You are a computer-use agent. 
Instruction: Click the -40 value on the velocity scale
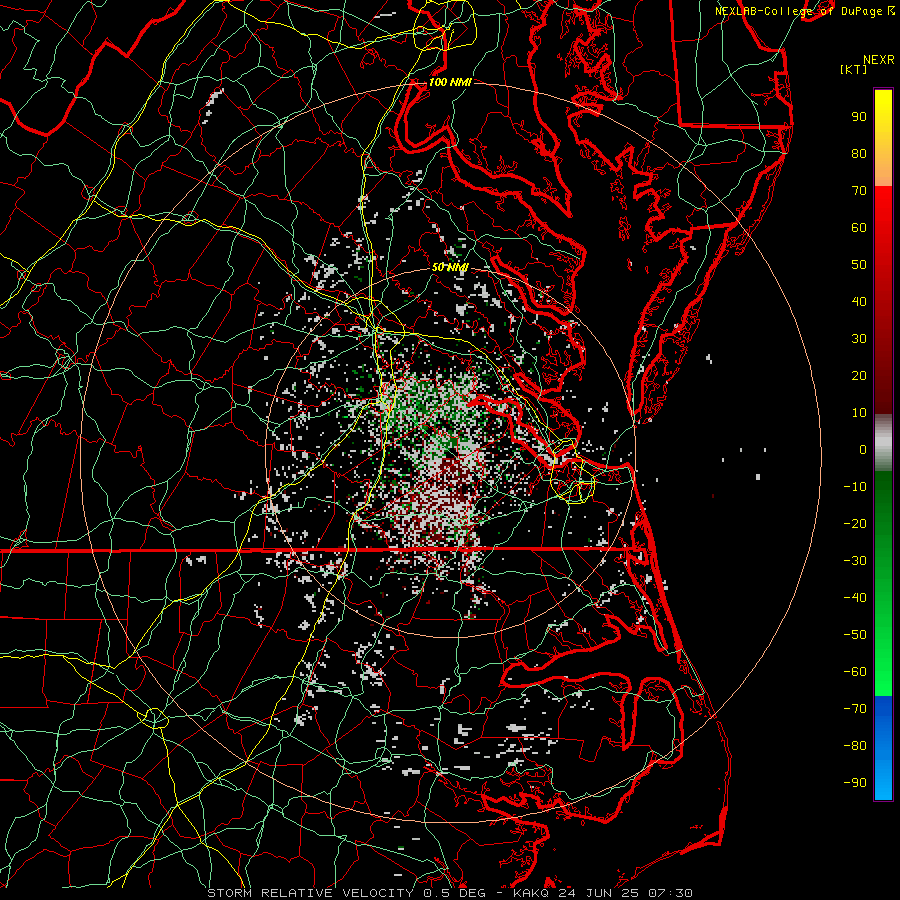[x=855, y=598]
